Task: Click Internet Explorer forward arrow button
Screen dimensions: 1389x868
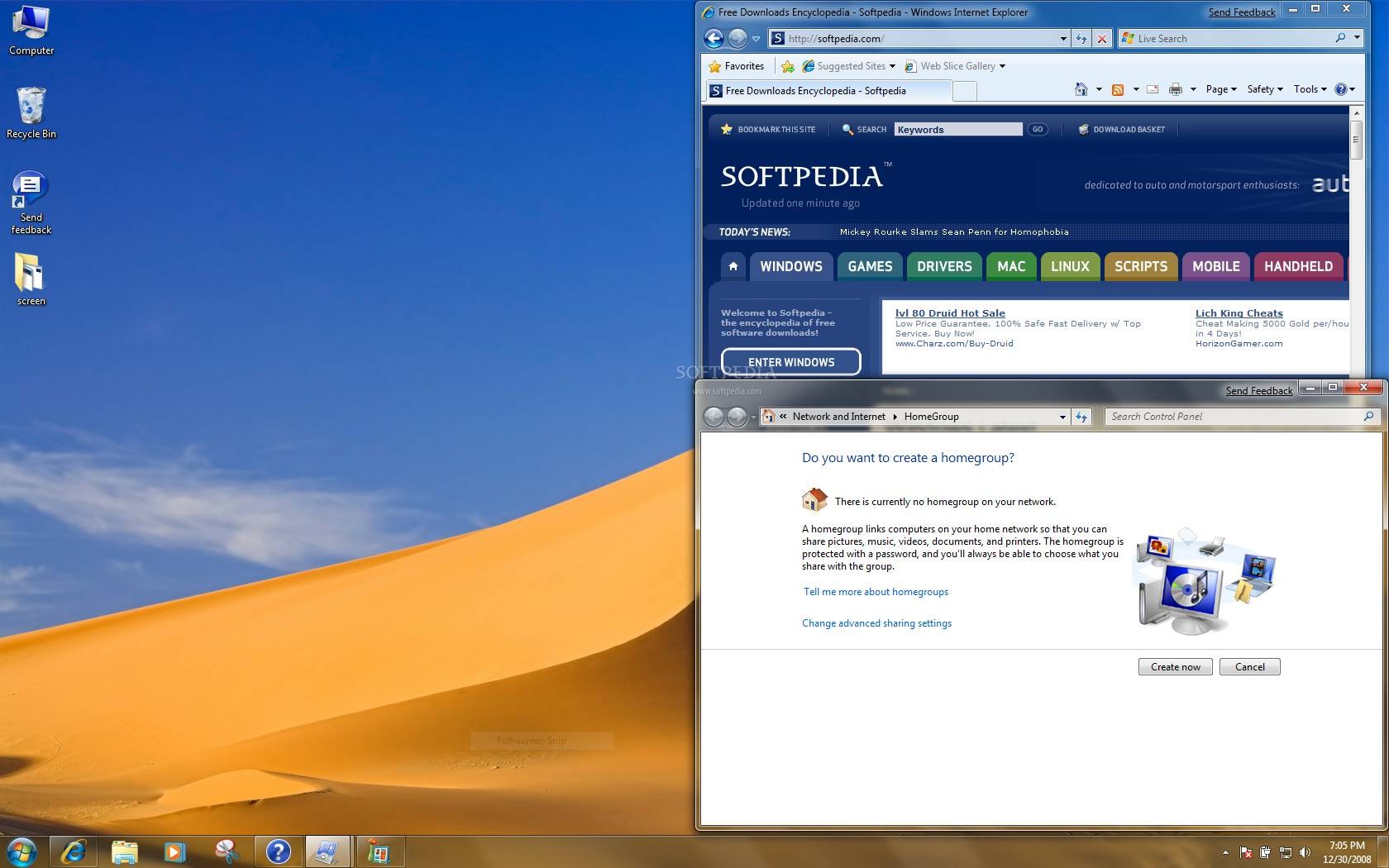Action: (737, 38)
